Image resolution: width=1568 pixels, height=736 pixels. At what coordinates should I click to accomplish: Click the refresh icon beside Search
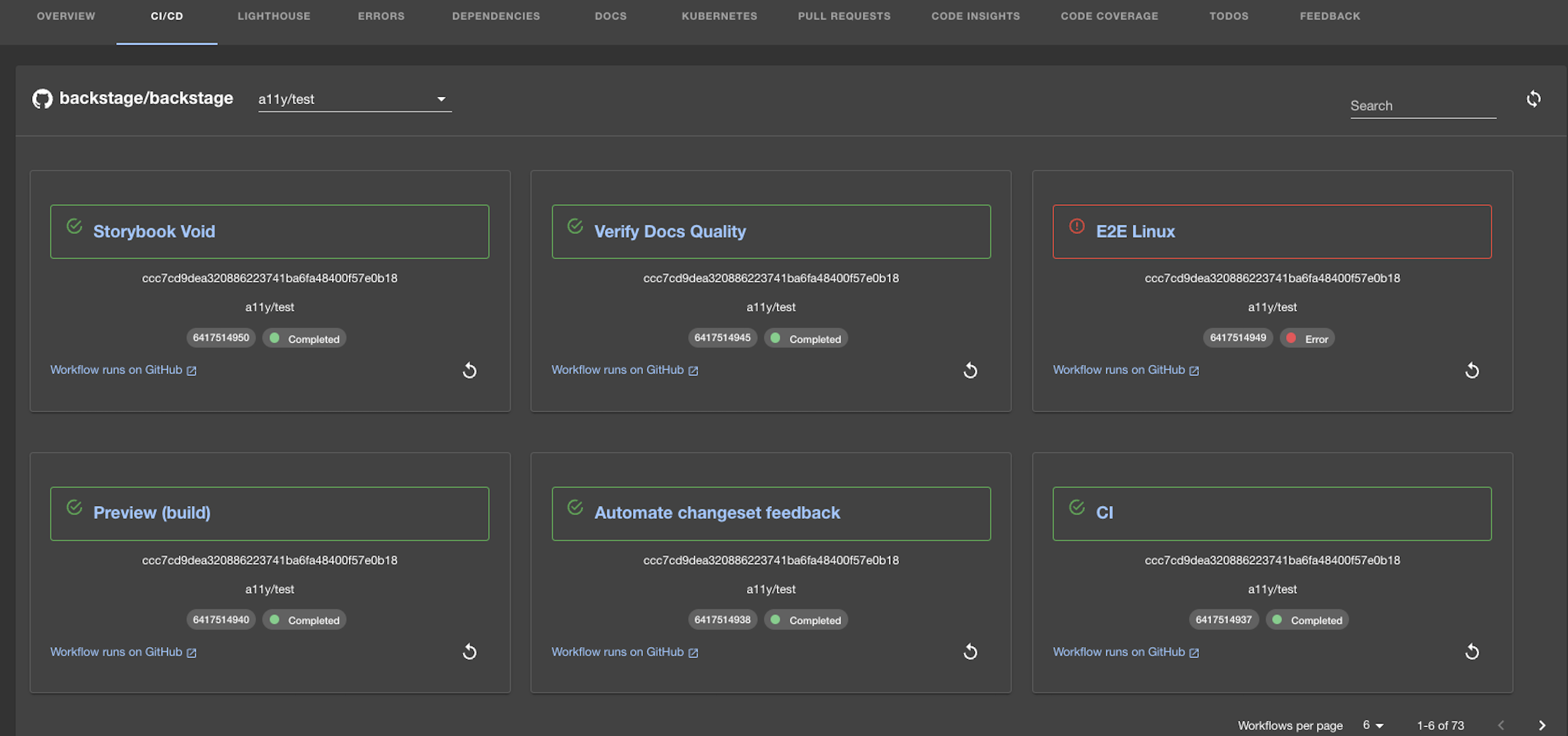coord(1533,99)
